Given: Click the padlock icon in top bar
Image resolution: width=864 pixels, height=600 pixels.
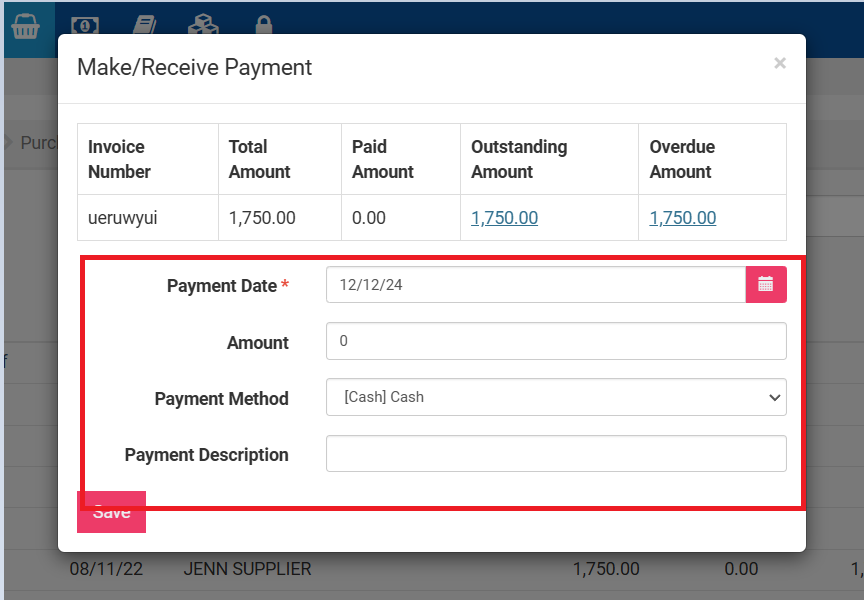Looking at the screenshot, I should pos(264,25).
